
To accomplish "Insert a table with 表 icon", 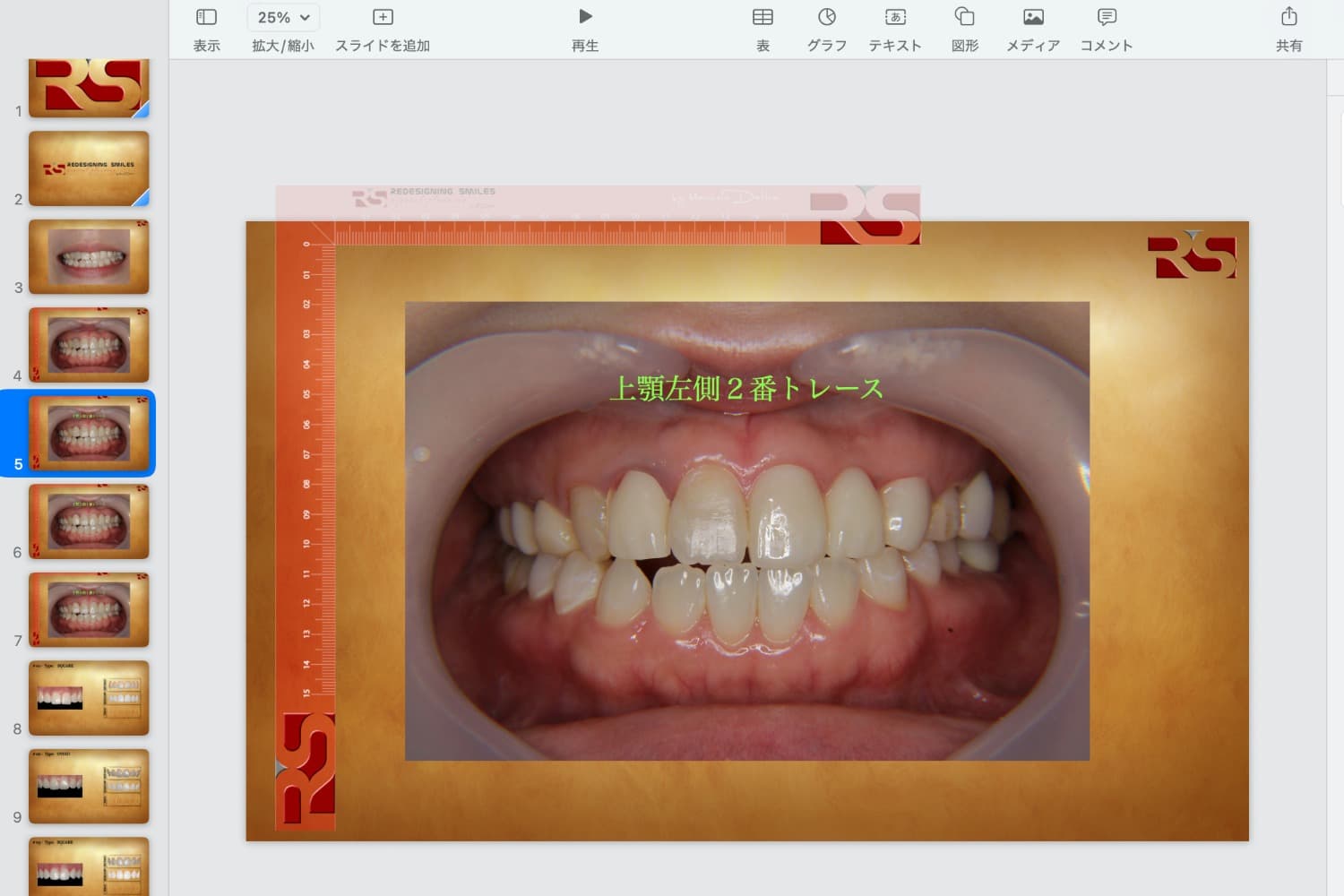I will pos(762,17).
